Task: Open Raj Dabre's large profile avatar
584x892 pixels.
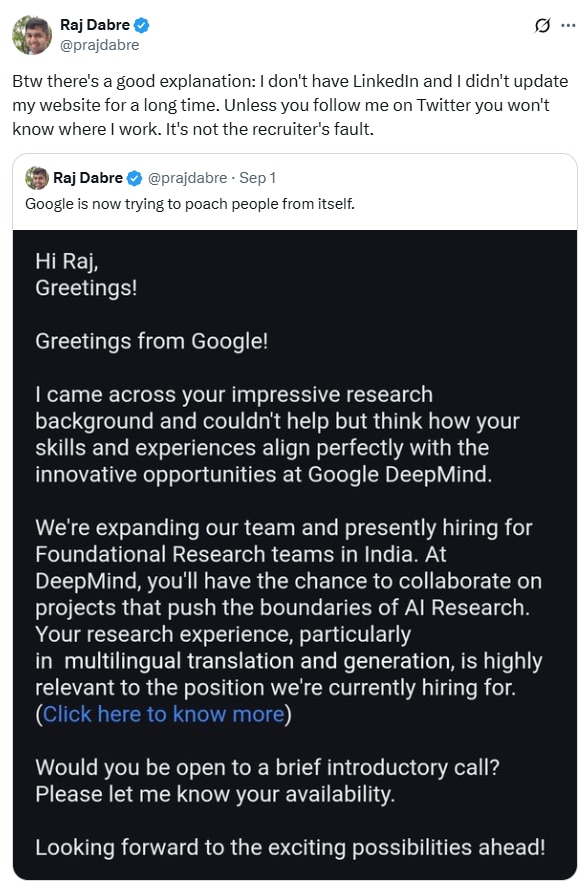Action: tap(32, 35)
